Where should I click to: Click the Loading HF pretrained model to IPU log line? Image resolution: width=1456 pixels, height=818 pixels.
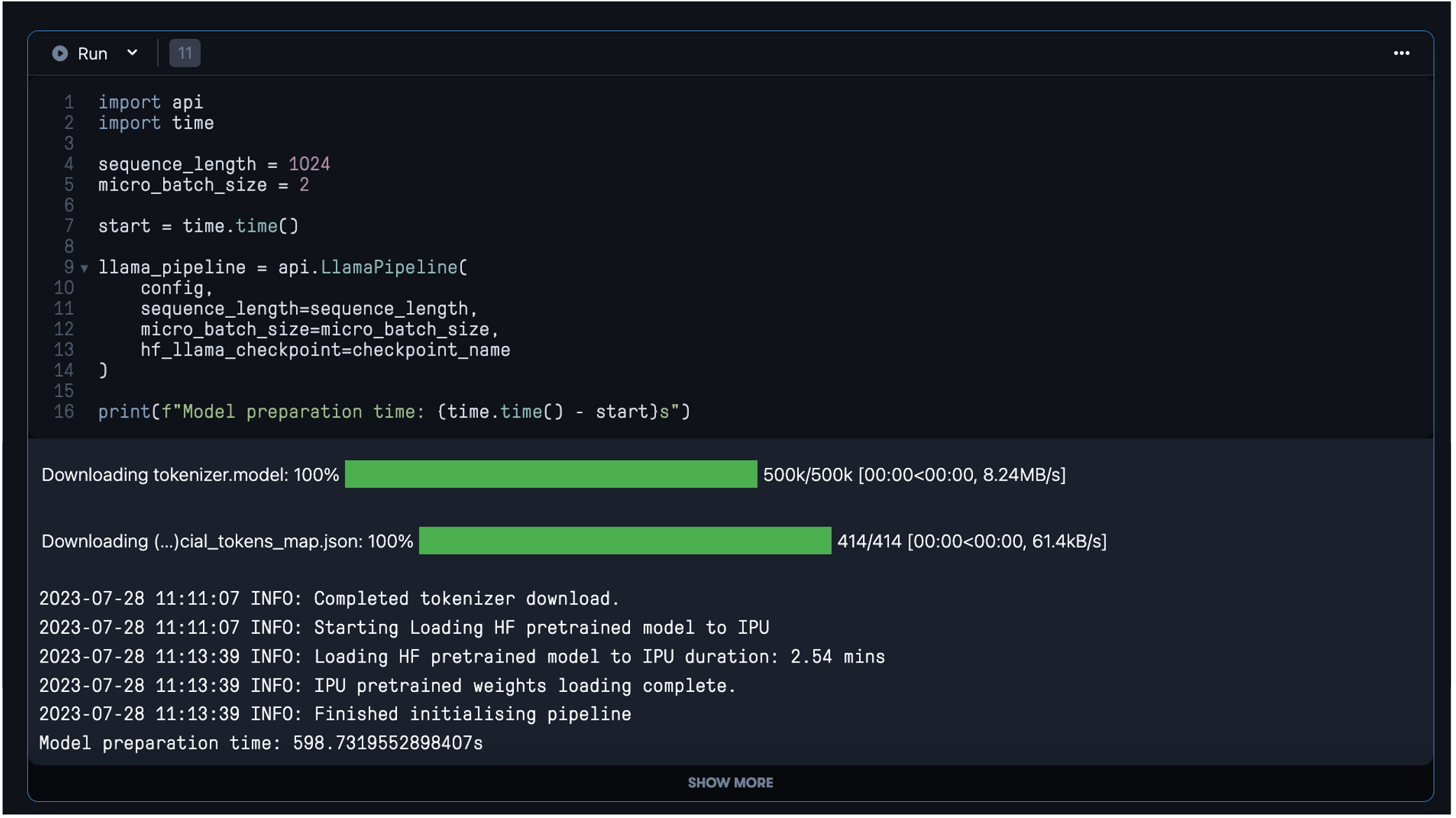pos(404,628)
